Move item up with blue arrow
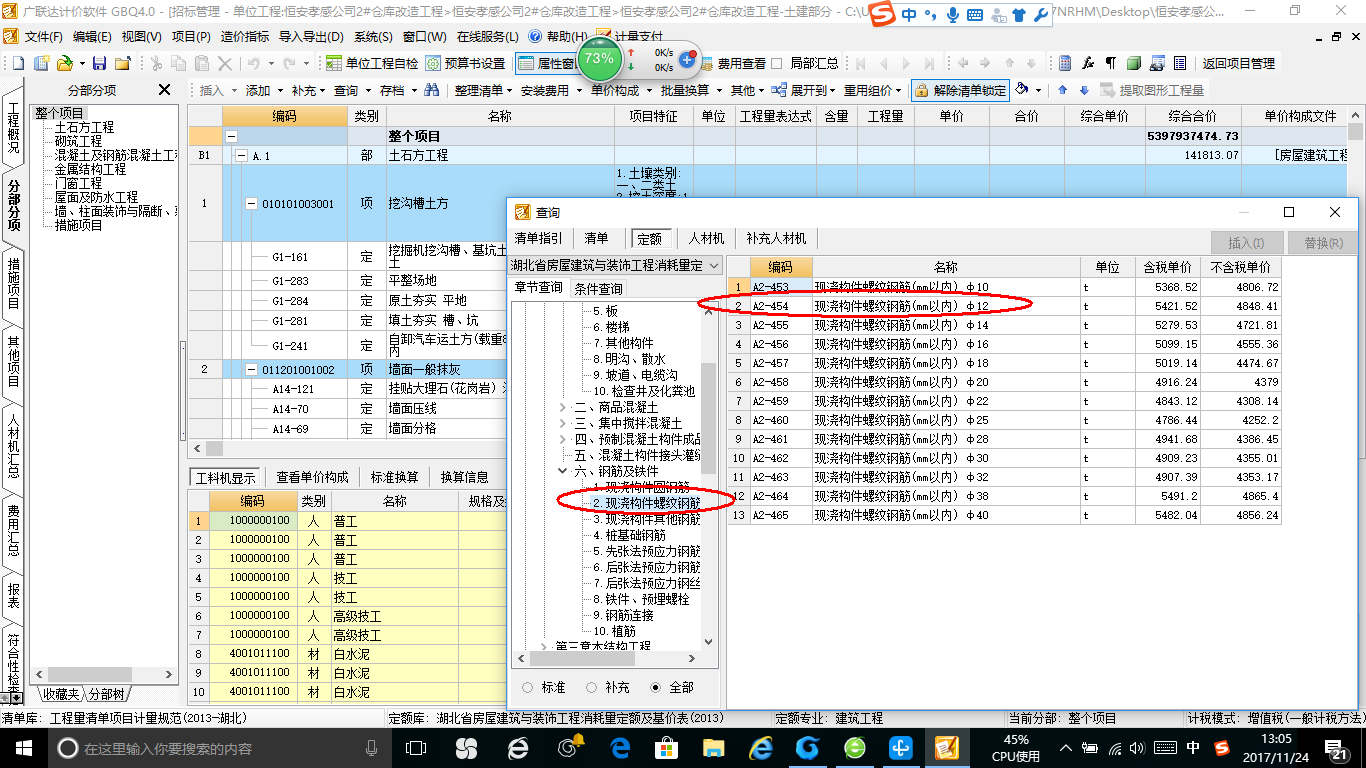The width and height of the screenshot is (1366, 768). click(1061, 90)
